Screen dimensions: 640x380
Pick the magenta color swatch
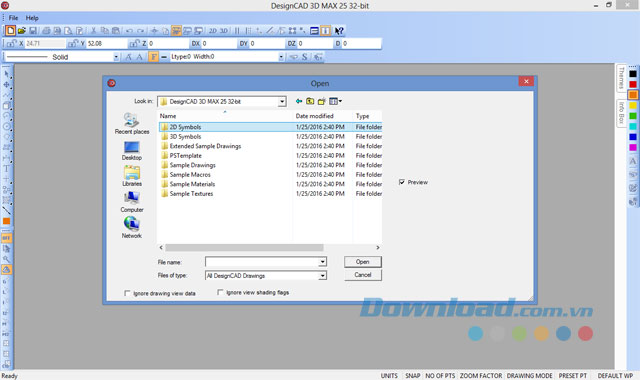pyautogui.click(x=633, y=147)
